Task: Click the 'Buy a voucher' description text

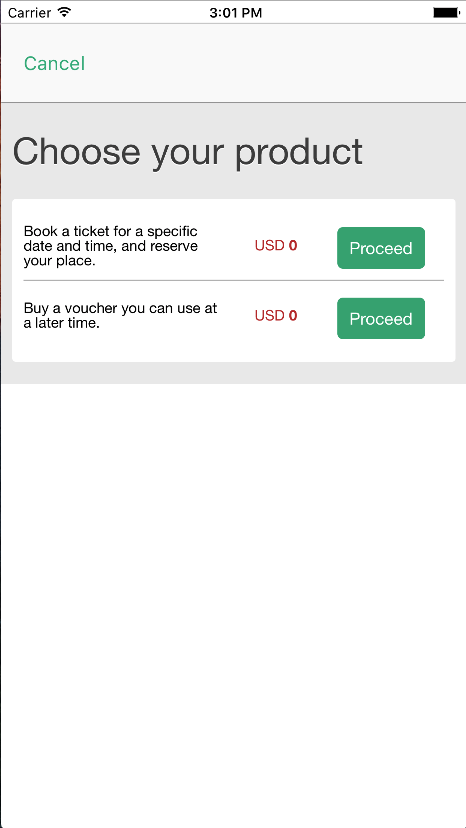Action: 120,315
